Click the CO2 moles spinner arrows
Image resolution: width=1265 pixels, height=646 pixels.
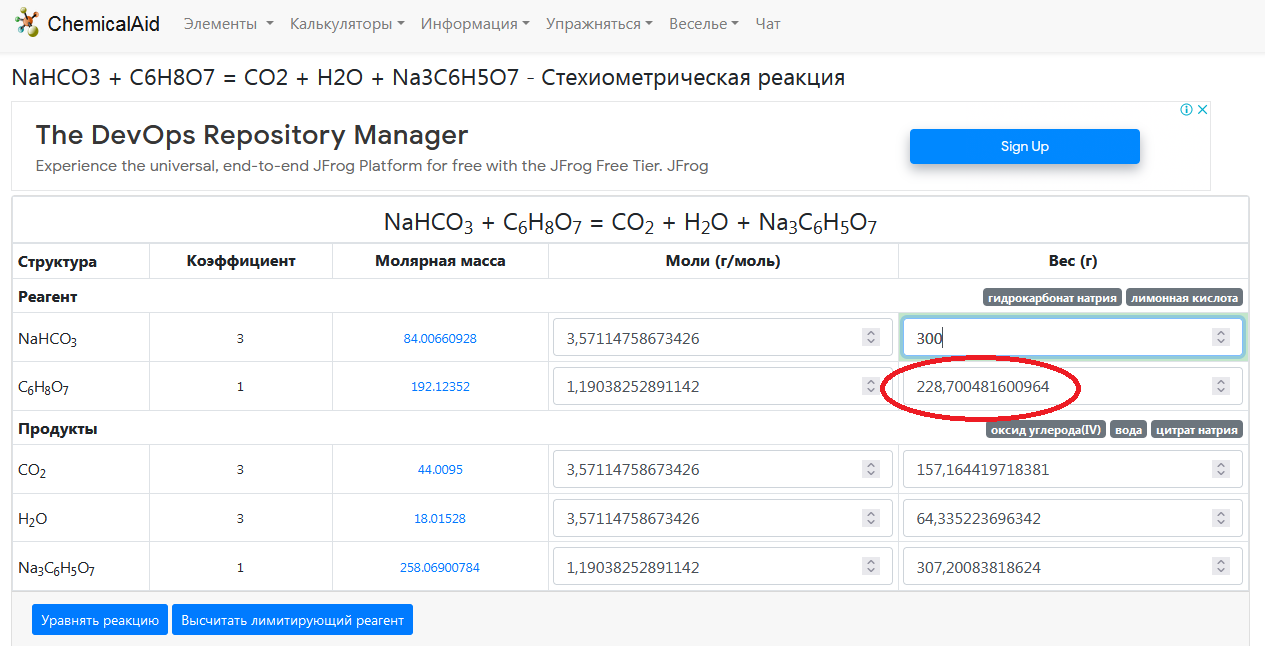pos(871,469)
